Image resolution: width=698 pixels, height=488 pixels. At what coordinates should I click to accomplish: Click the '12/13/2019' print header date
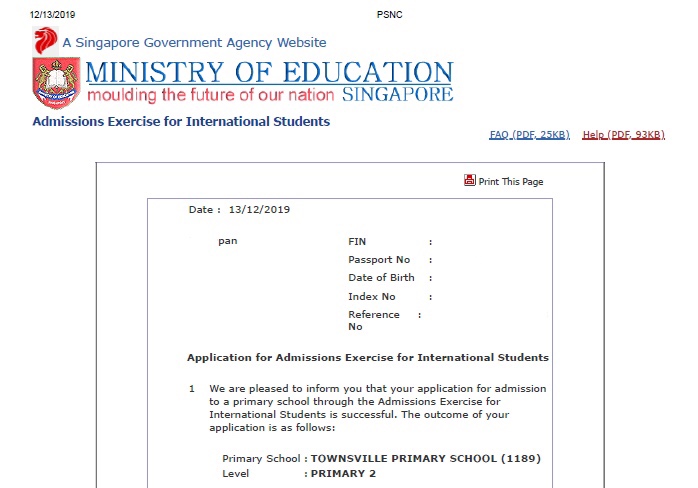(x=53, y=15)
